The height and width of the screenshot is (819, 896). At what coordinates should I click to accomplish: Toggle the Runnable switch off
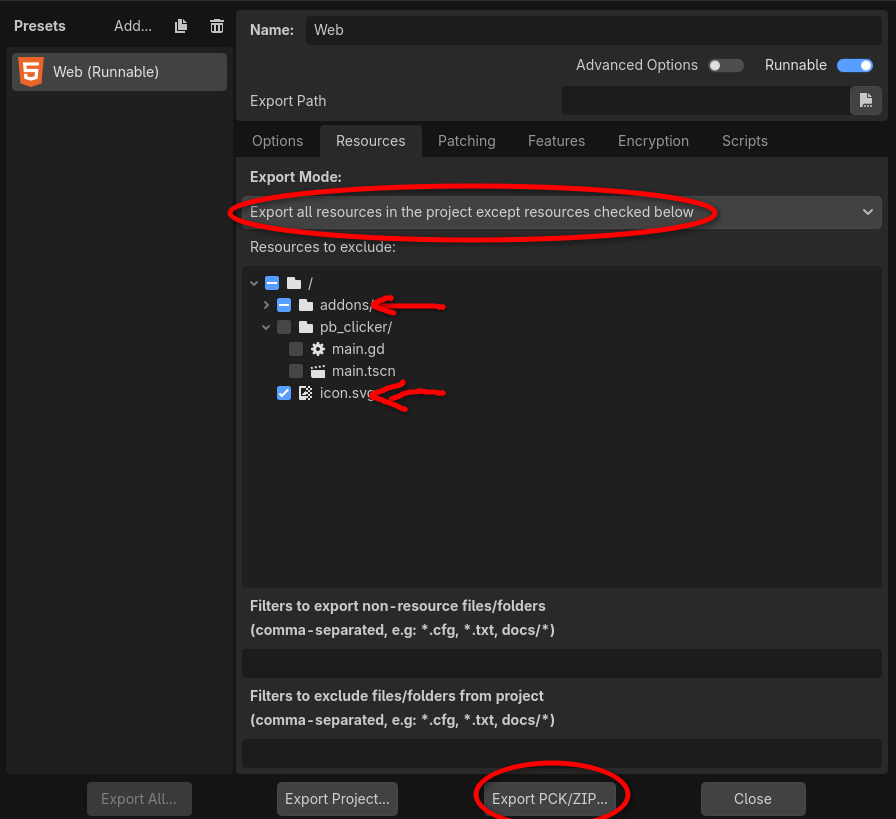[855, 65]
